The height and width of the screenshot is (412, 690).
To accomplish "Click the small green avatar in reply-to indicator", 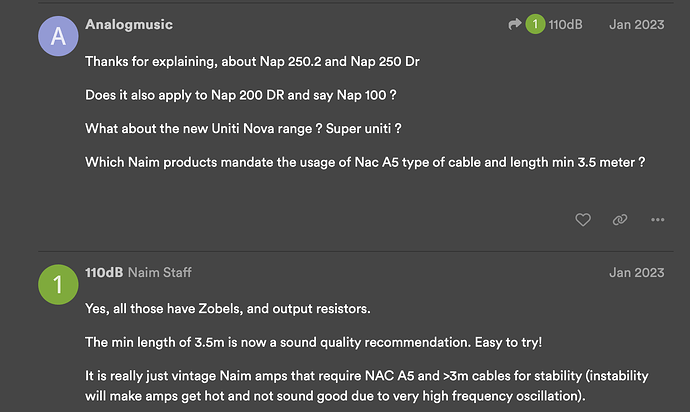I will coord(535,24).
